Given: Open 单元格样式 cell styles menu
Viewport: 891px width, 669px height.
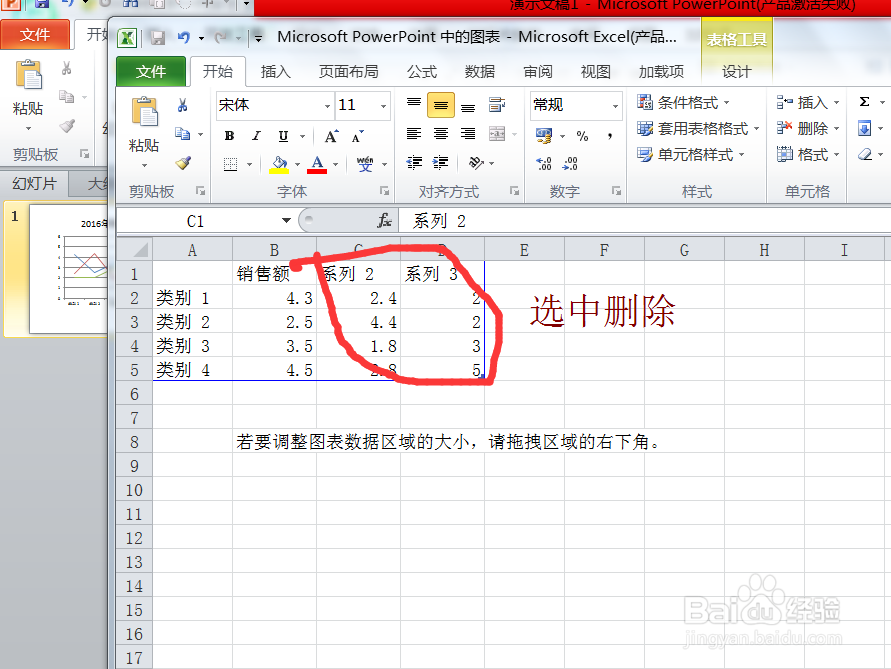Looking at the screenshot, I should [x=690, y=154].
